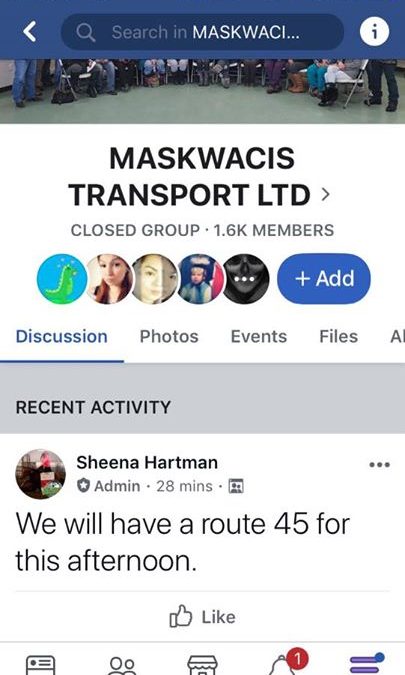Open post options three-dot menu

click(380, 465)
